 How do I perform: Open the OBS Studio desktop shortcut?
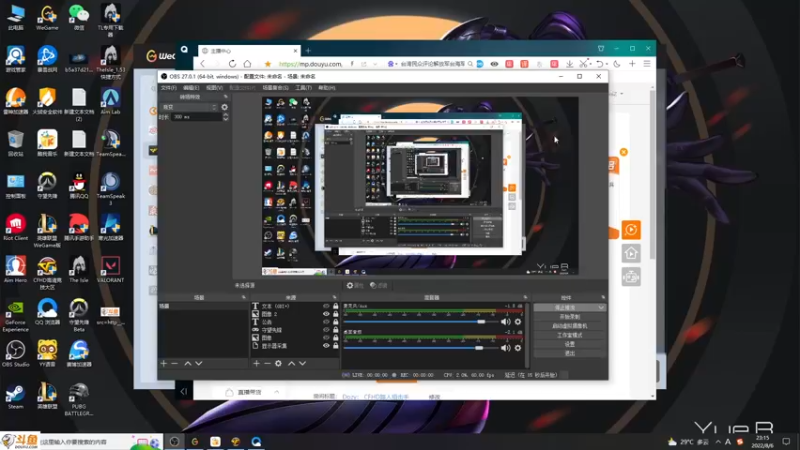(15, 354)
